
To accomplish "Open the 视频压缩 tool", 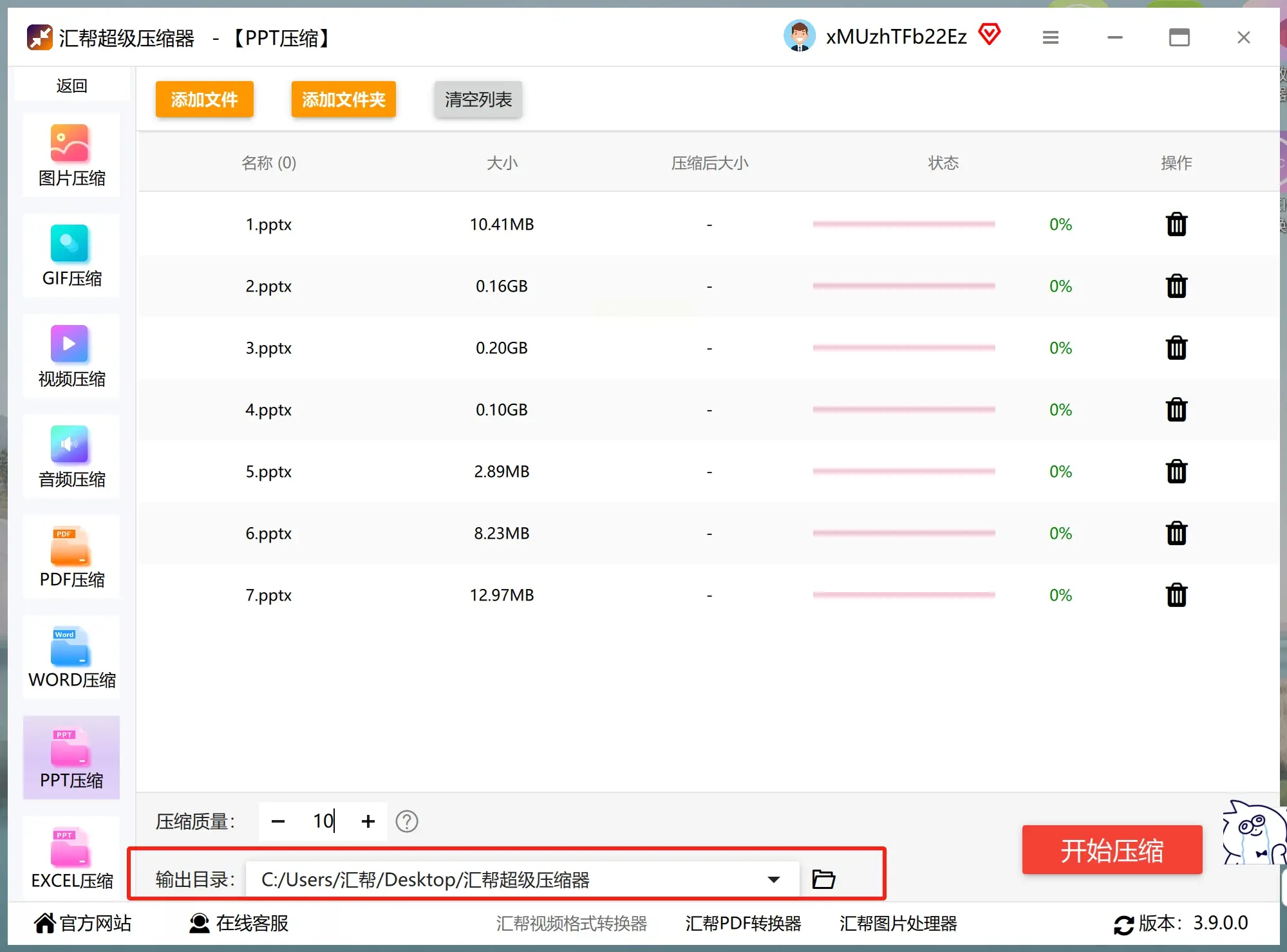I will [71, 356].
